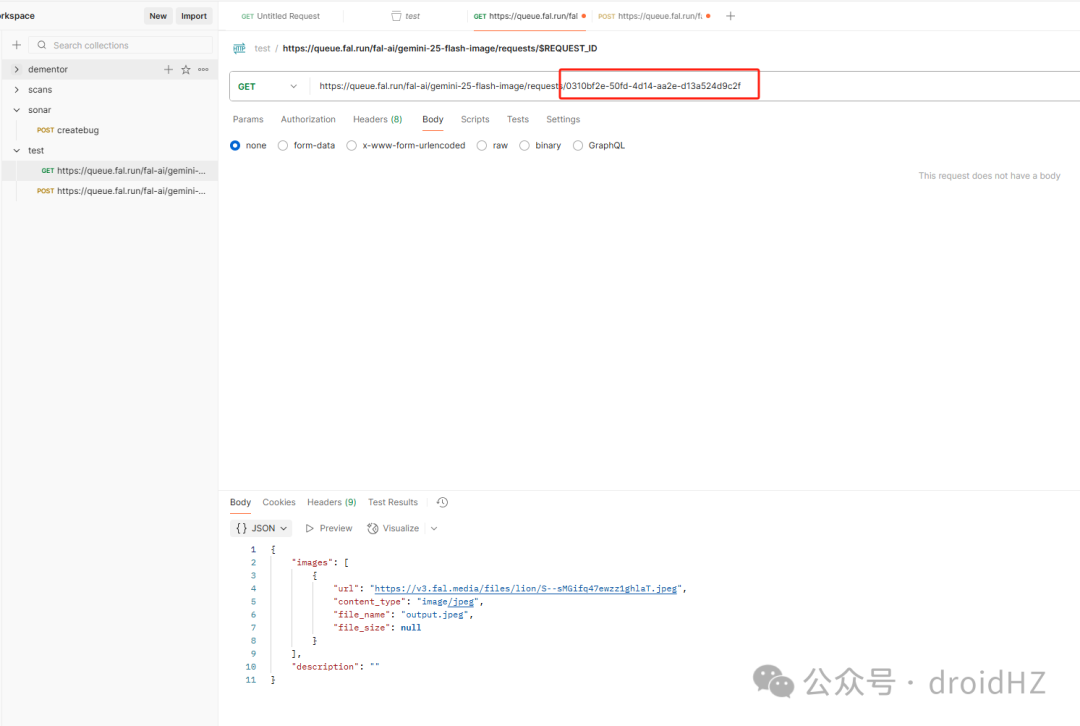Viewport: 1080px width, 726px height.
Task: Open the response Headers (9) tab
Action: click(x=331, y=502)
